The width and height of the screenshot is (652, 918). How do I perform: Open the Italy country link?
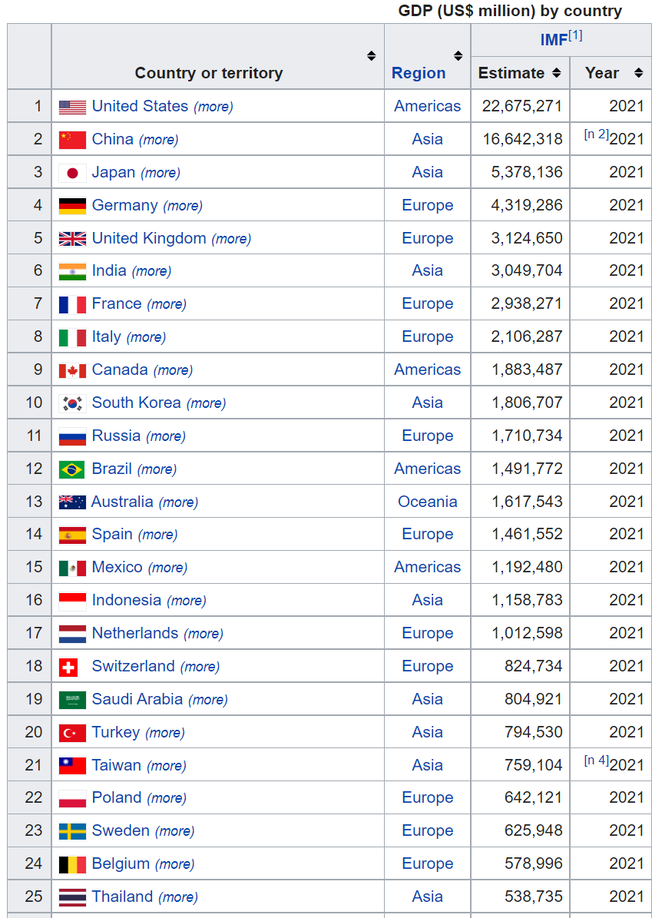point(107,337)
